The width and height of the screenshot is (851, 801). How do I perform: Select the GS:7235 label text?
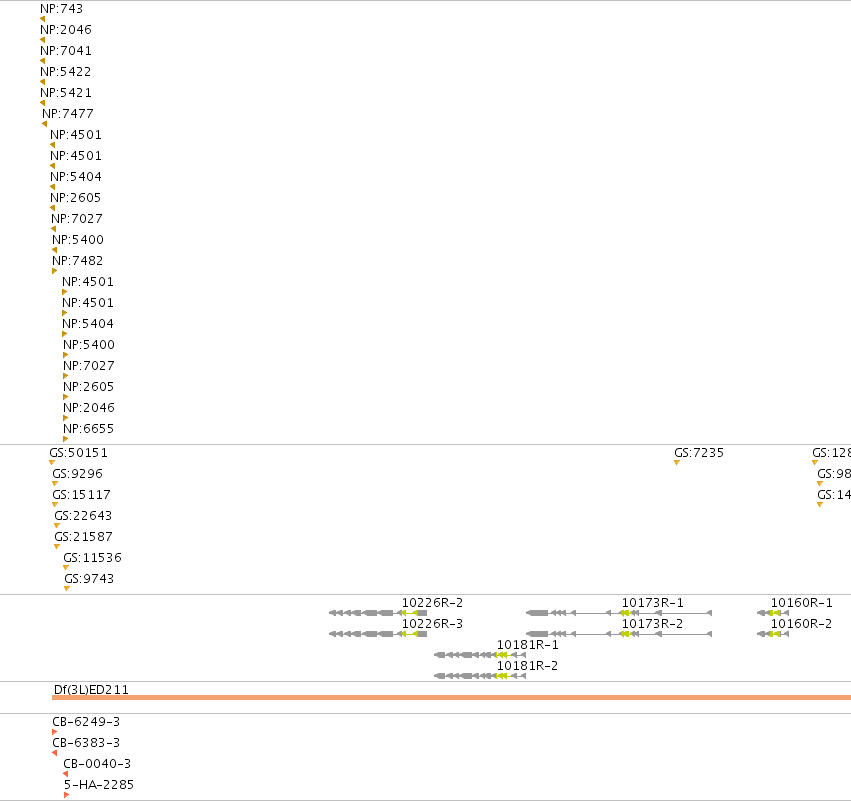tap(699, 453)
